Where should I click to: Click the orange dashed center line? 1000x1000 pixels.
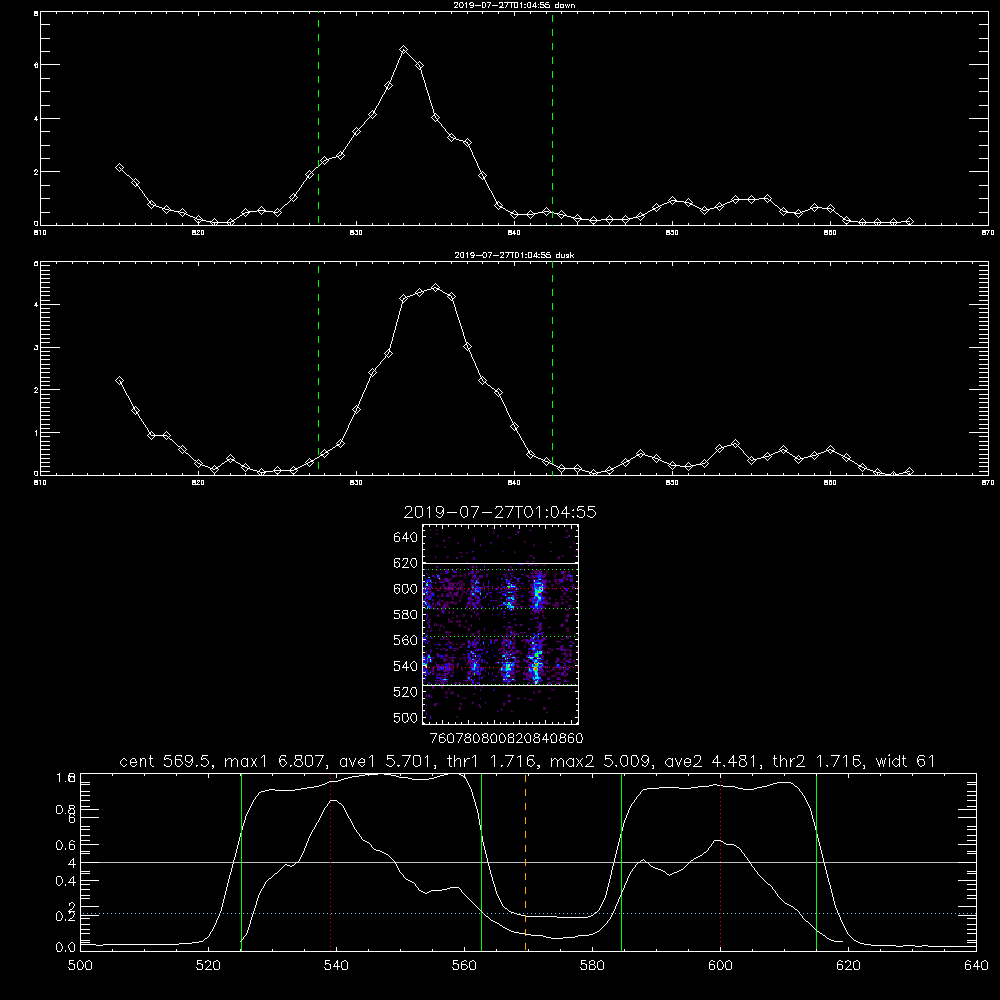[526, 862]
